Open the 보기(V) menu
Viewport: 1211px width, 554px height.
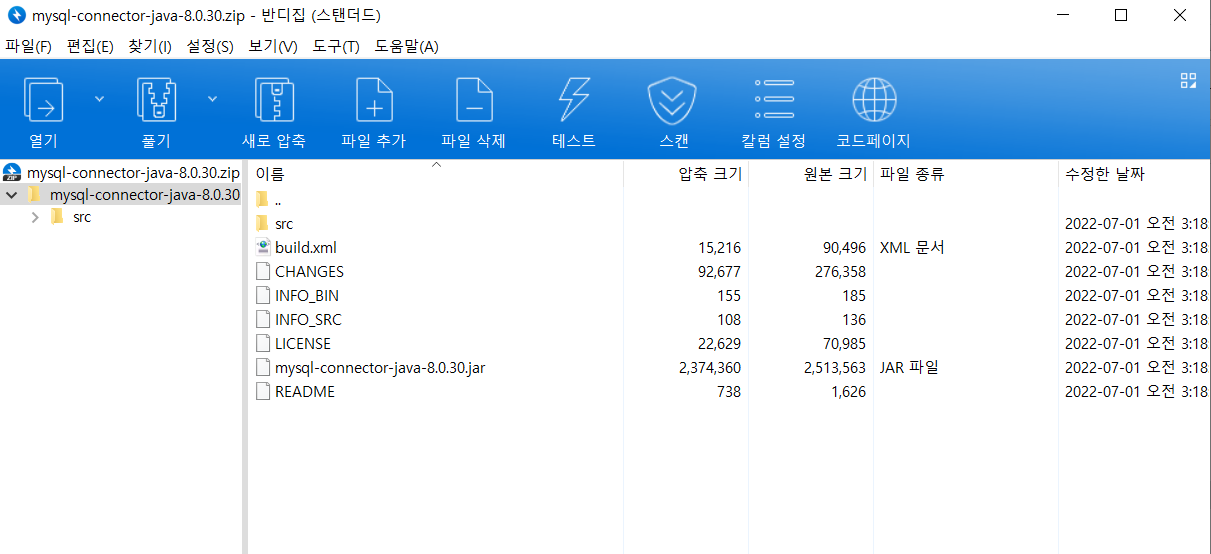(273, 46)
